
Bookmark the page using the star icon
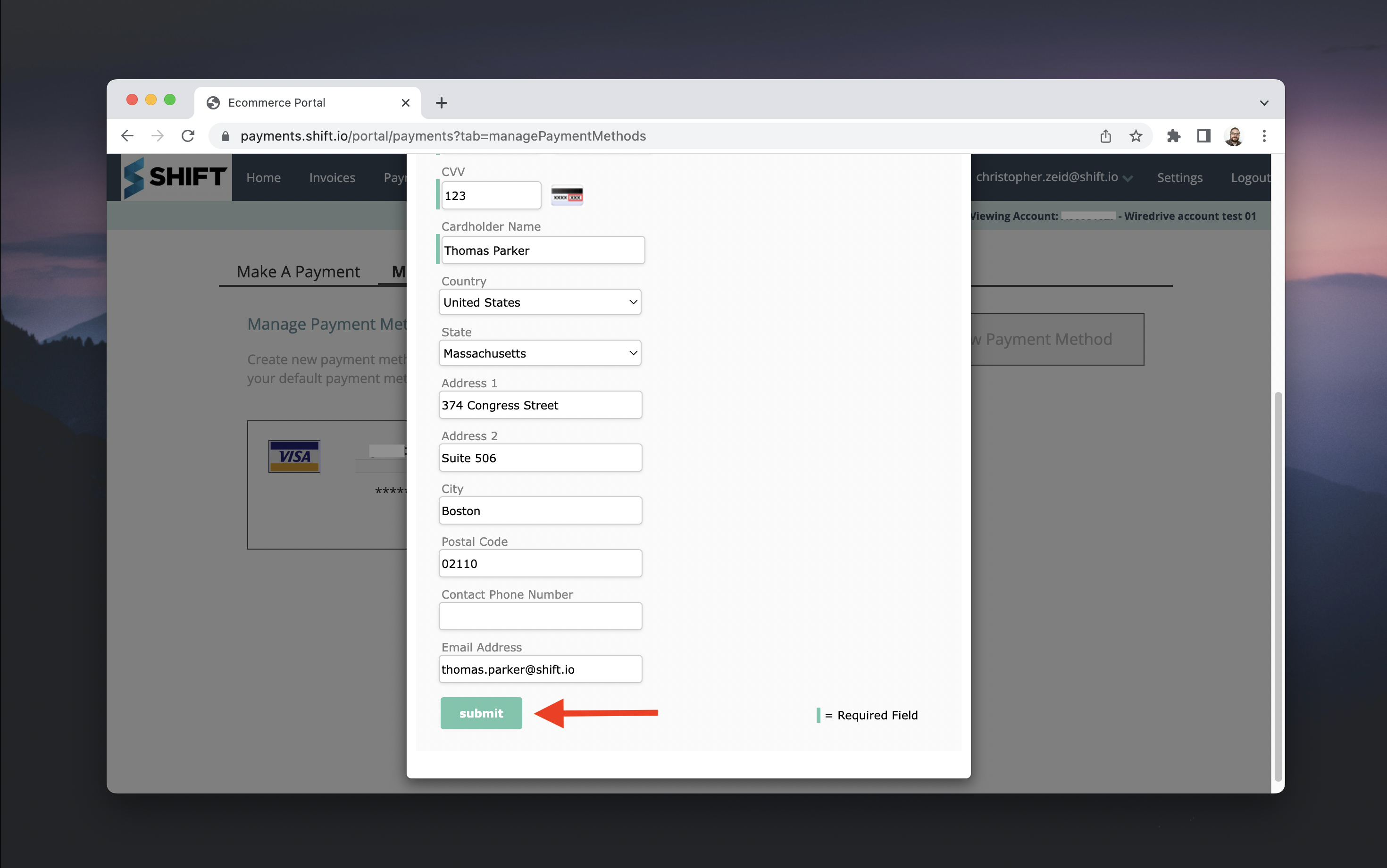pos(1136,136)
